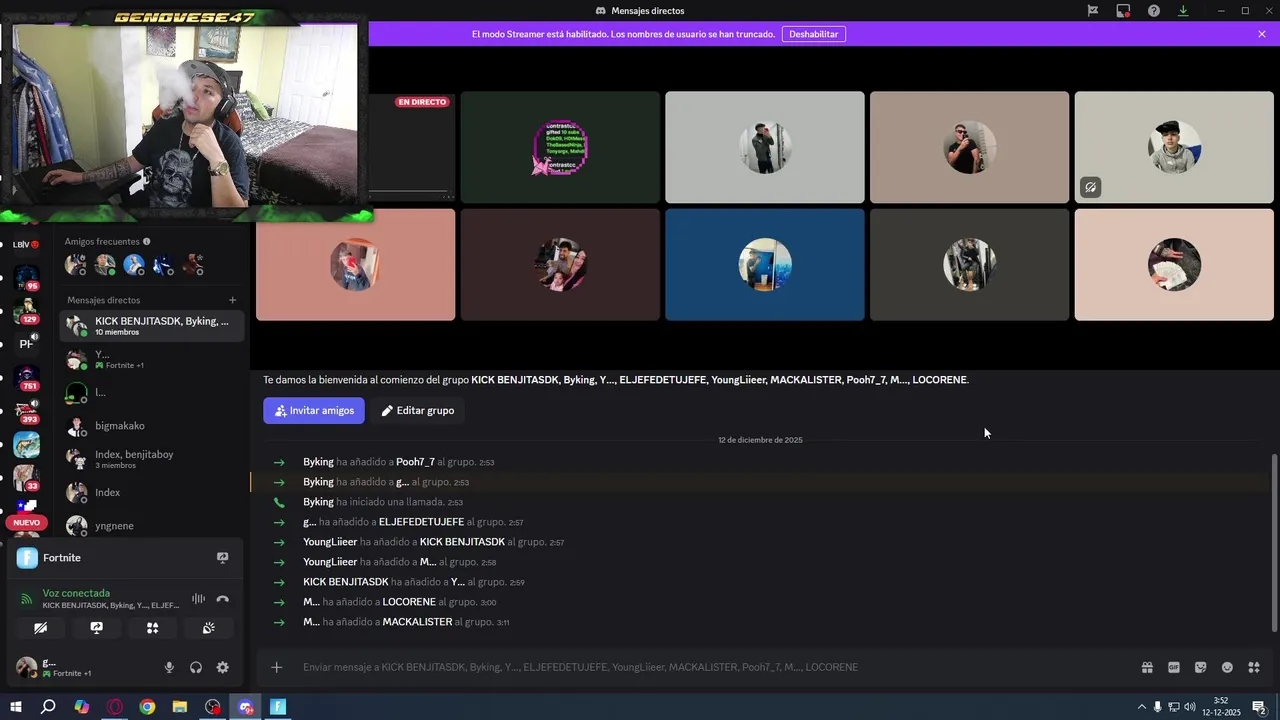Open server with 393 notification badge

click(26, 411)
